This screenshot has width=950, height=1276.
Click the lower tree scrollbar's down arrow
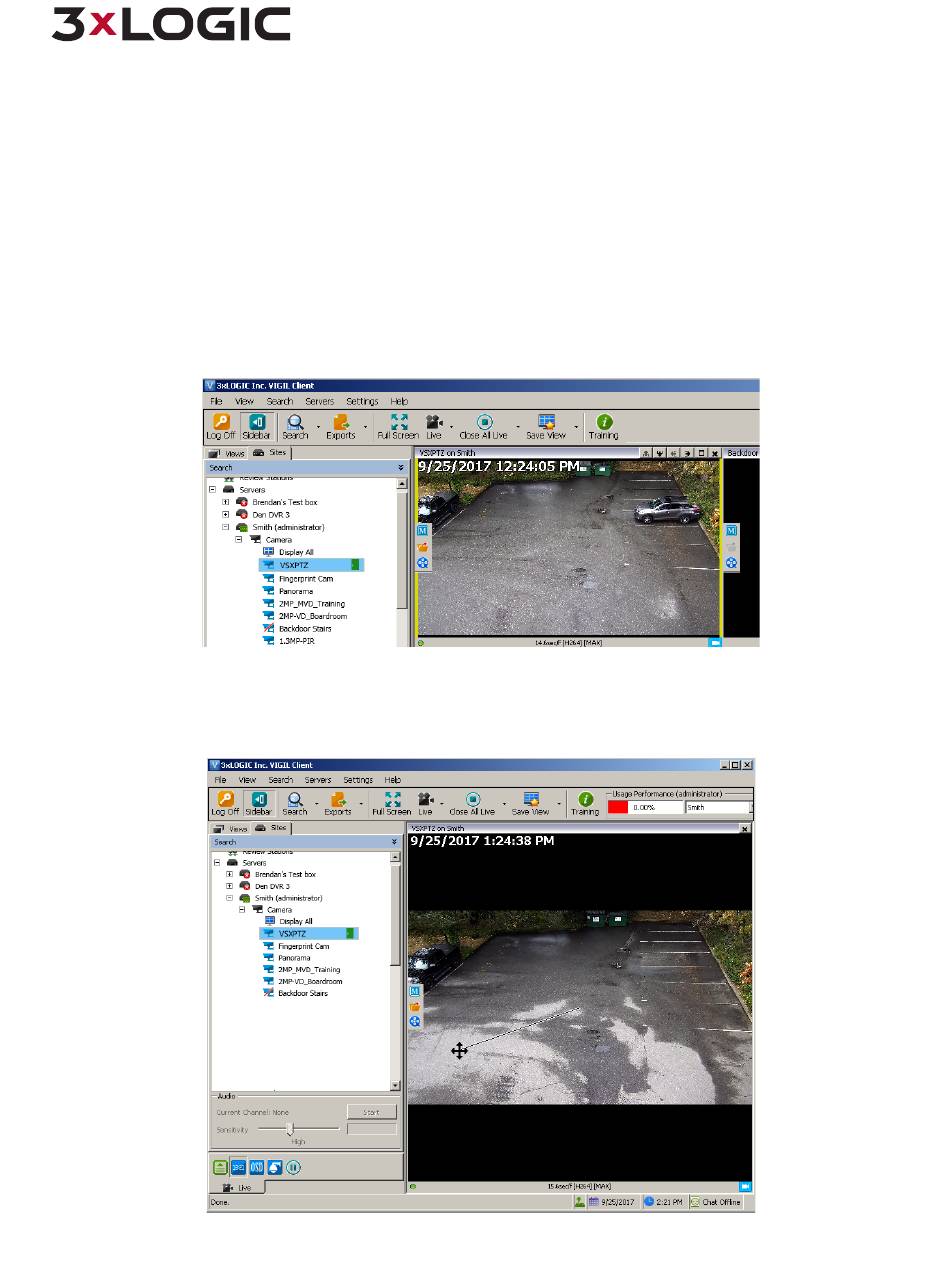pos(395,1086)
